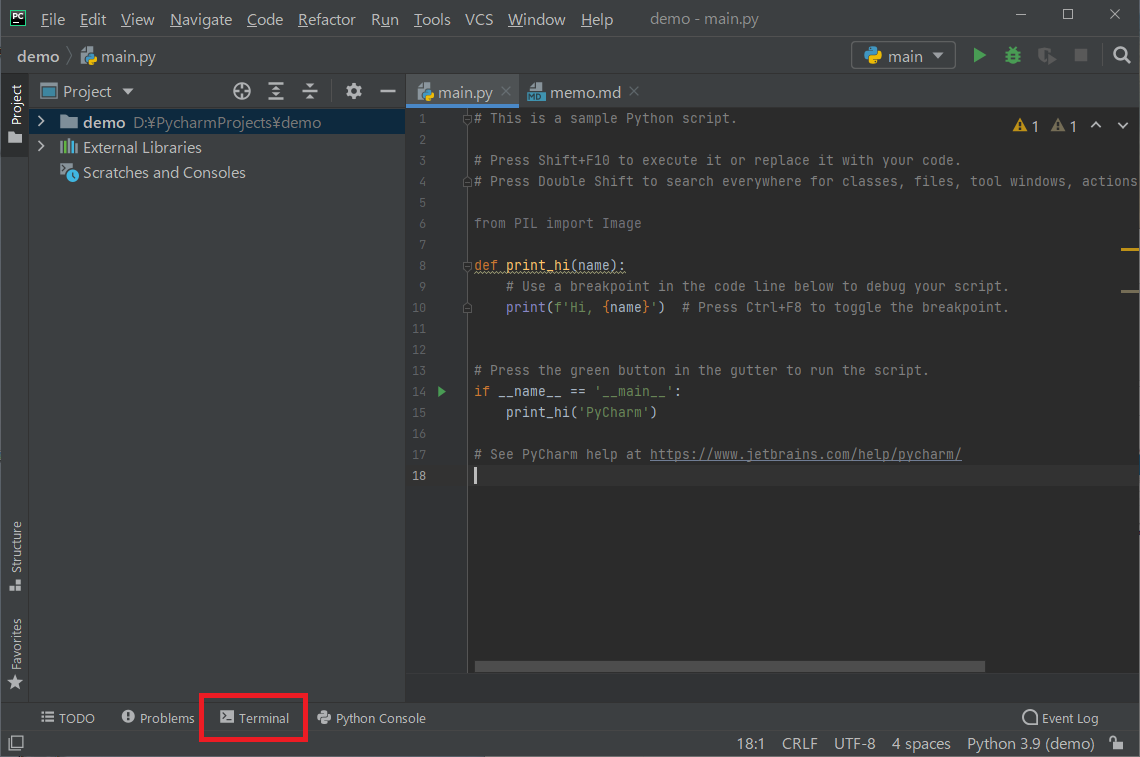Click the UTF-8 encoding selector
The width and height of the screenshot is (1140, 757).
click(x=854, y=743)
